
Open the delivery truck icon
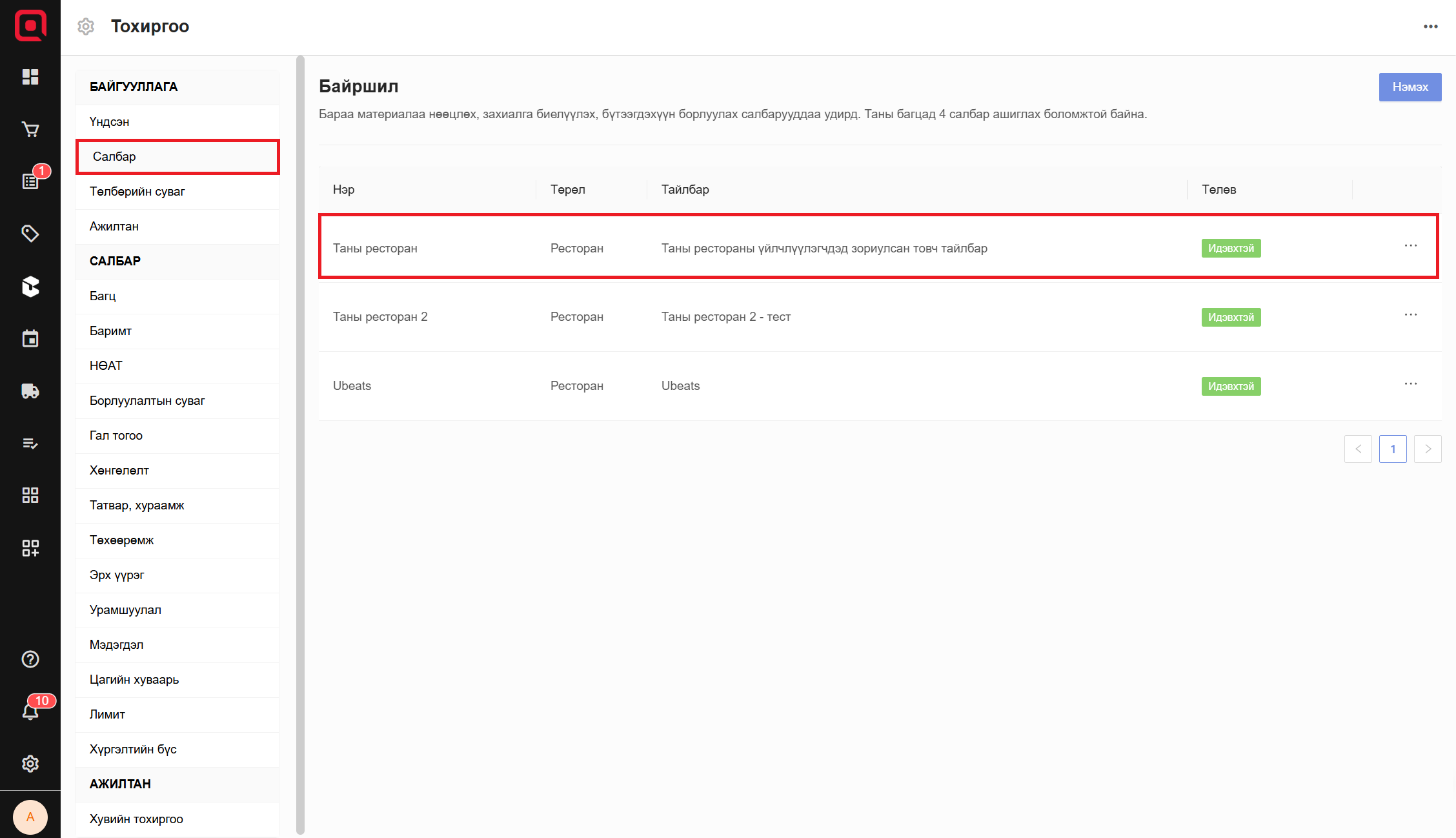pos(30,391)
